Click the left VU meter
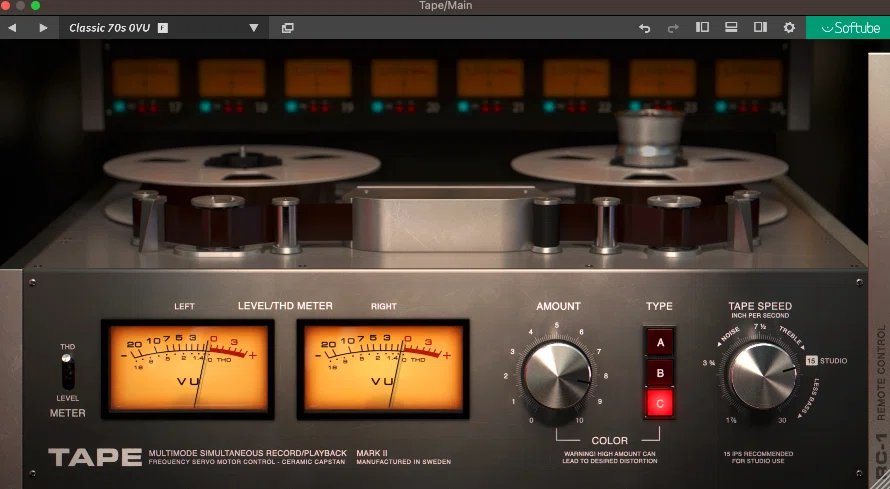This screenshot has height=489, width=890. coord(188,369)
